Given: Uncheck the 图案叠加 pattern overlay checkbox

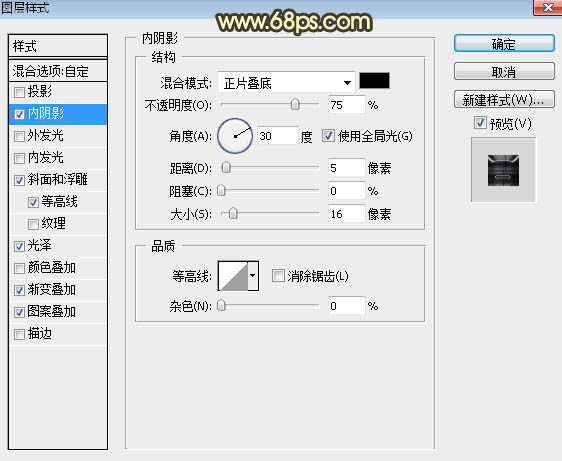Looking at the screenshot, I should click(x=19, y=312).
